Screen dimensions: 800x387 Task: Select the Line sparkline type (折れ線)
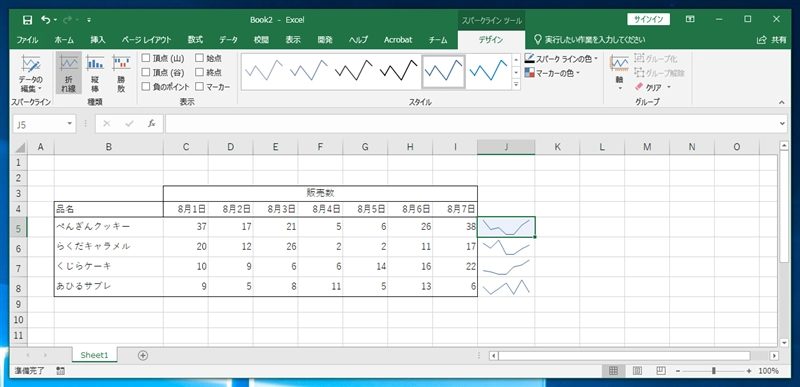68,73
